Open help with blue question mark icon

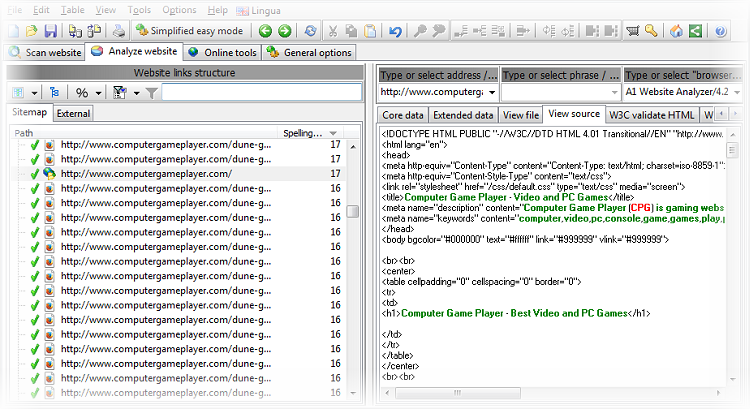pyautogui.click(x=721, y=31)
